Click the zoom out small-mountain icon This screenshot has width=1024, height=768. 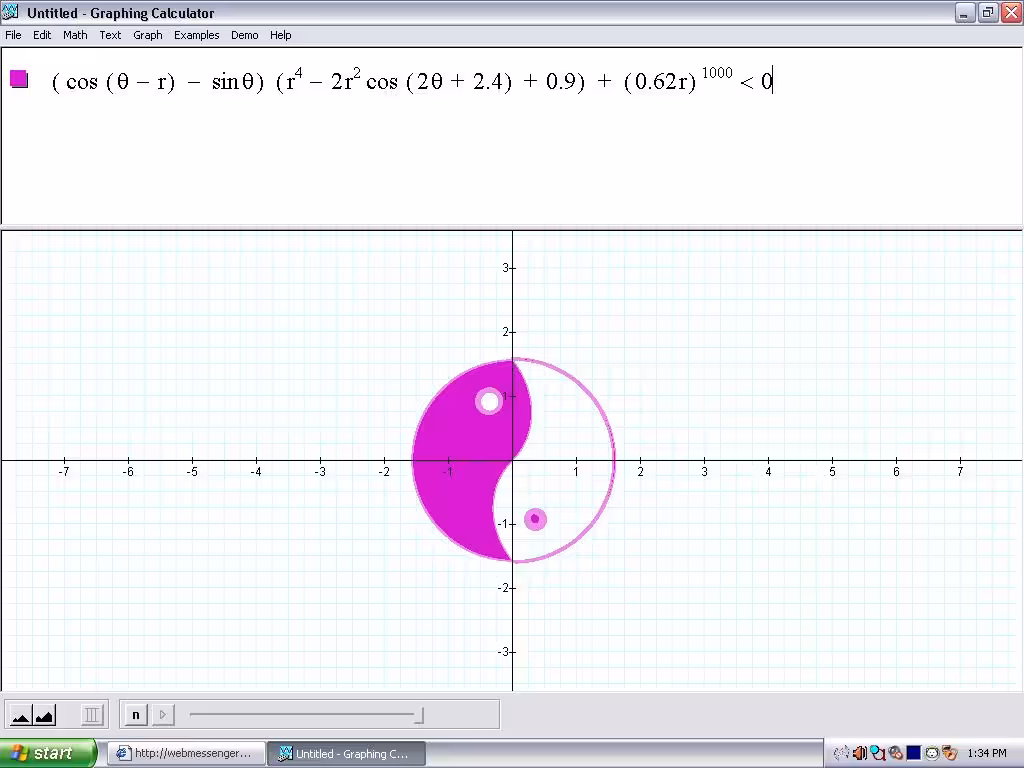(x=20, y=715)
